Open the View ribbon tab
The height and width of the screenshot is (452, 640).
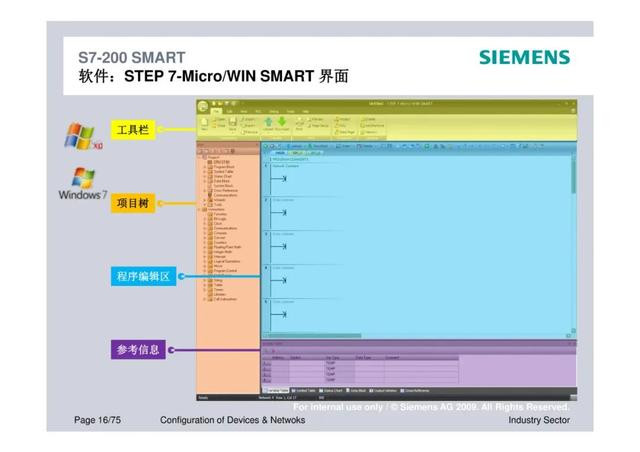click(x=244, y=111)
